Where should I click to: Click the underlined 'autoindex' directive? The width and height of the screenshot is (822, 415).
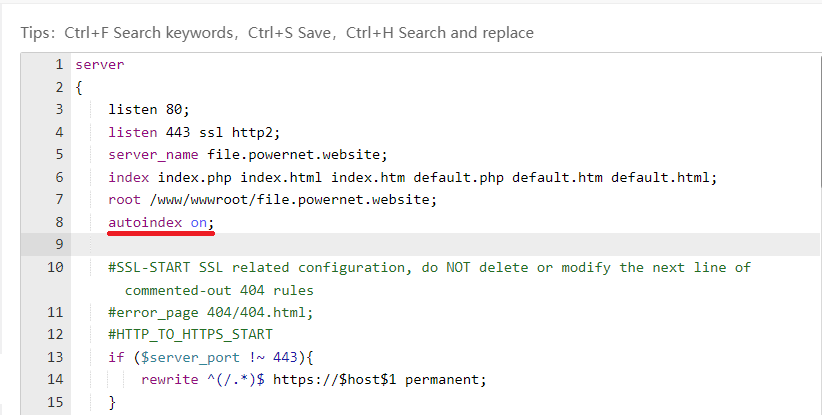click(x=145, y=222)
